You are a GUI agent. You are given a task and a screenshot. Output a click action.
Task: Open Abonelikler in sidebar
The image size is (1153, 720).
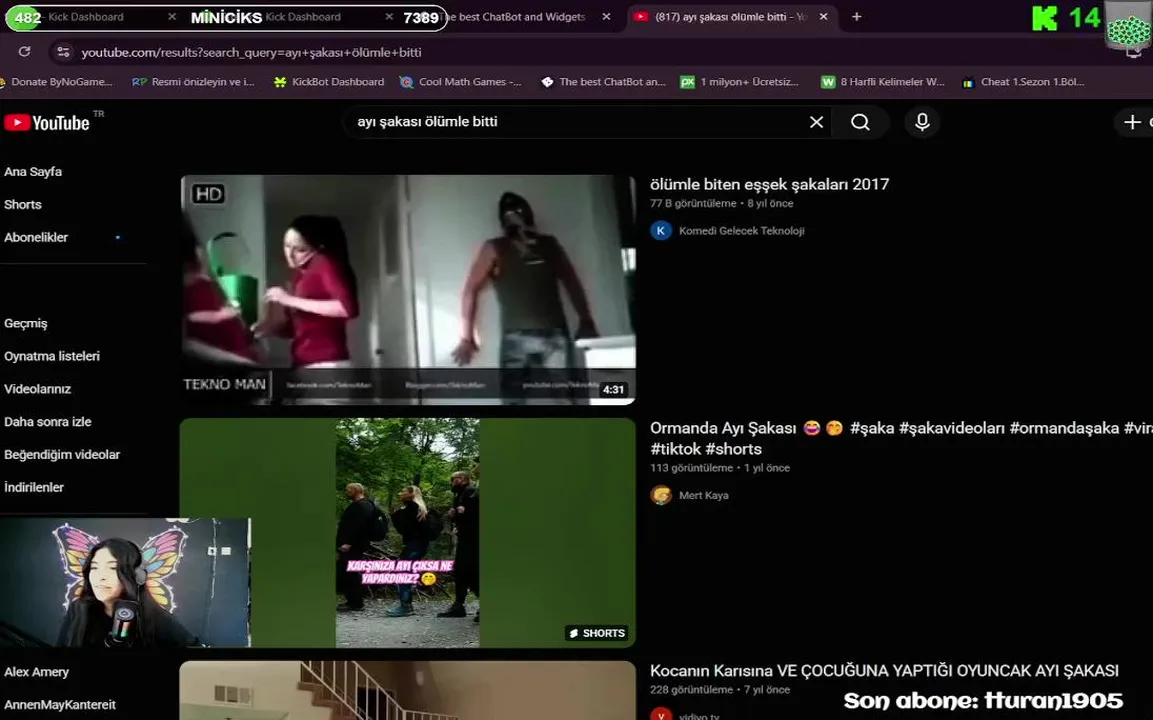pos(36,237)
